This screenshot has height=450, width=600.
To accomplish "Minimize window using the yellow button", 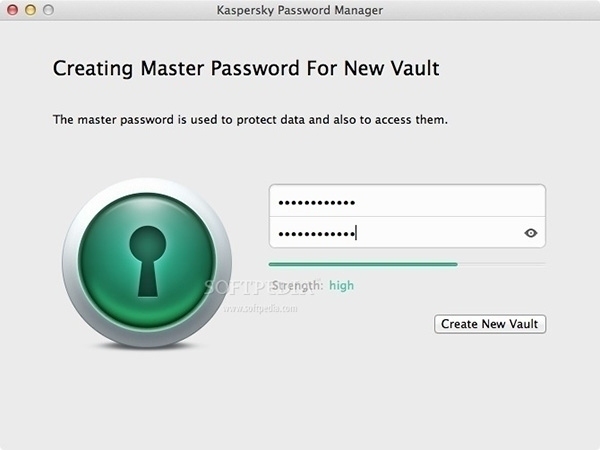I will [x=31, y=10].
